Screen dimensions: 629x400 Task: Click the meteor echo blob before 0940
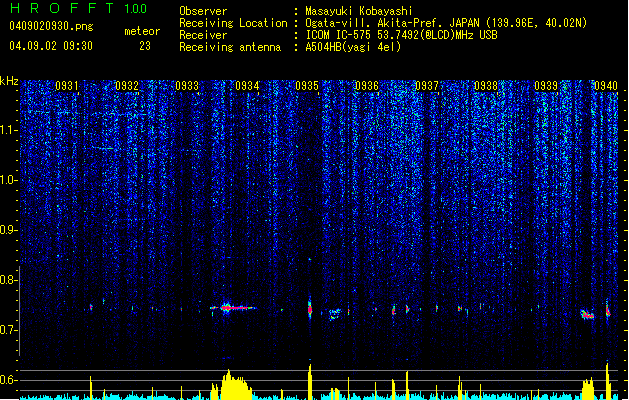tap(587, 315)
